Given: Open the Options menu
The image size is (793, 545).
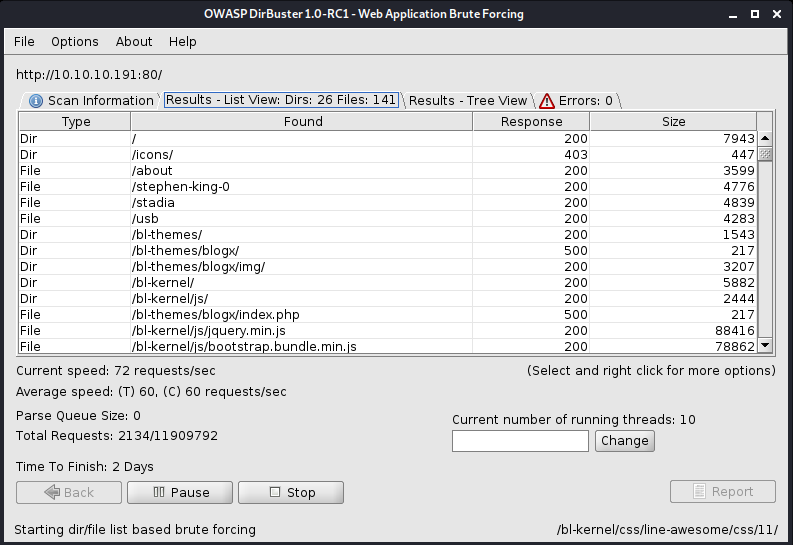Looking at the screenshot, I should [x=74, y=41].
